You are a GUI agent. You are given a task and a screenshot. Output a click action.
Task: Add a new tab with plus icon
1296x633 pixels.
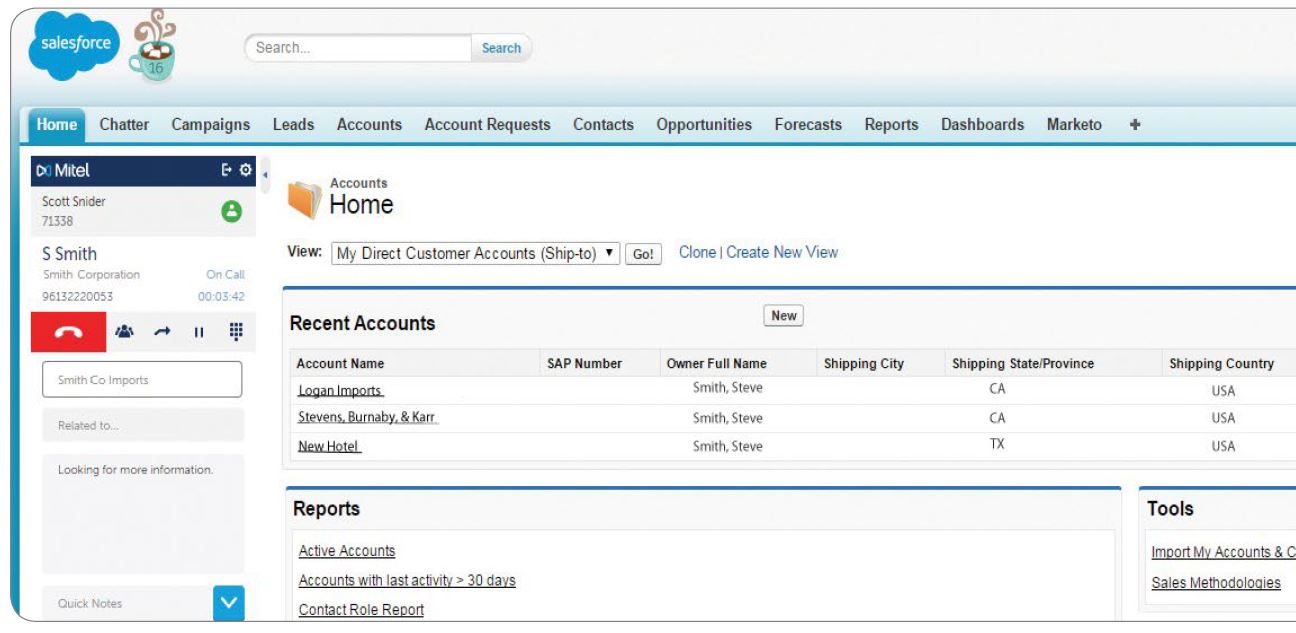tap(1134, 125)
